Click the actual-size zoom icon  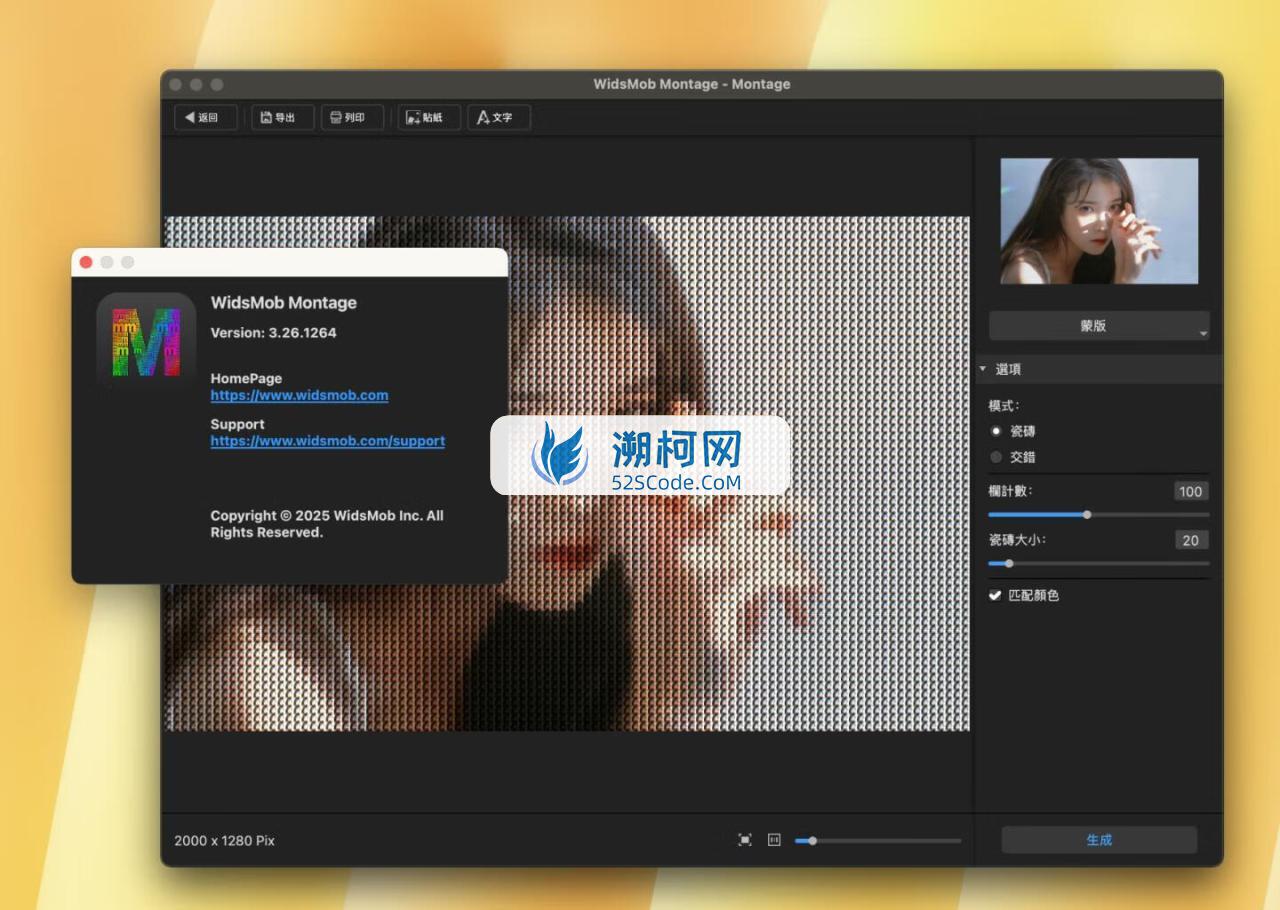(774, 840)
